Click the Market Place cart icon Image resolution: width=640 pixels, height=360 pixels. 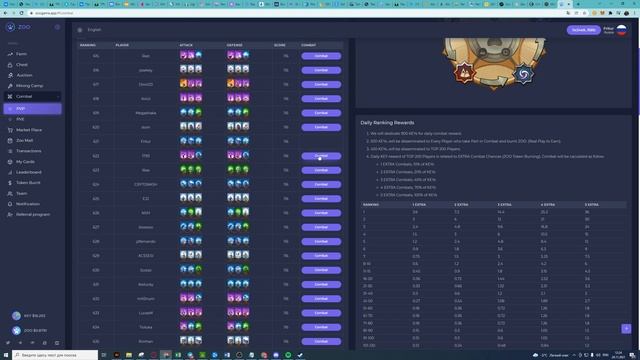(10, 130)
